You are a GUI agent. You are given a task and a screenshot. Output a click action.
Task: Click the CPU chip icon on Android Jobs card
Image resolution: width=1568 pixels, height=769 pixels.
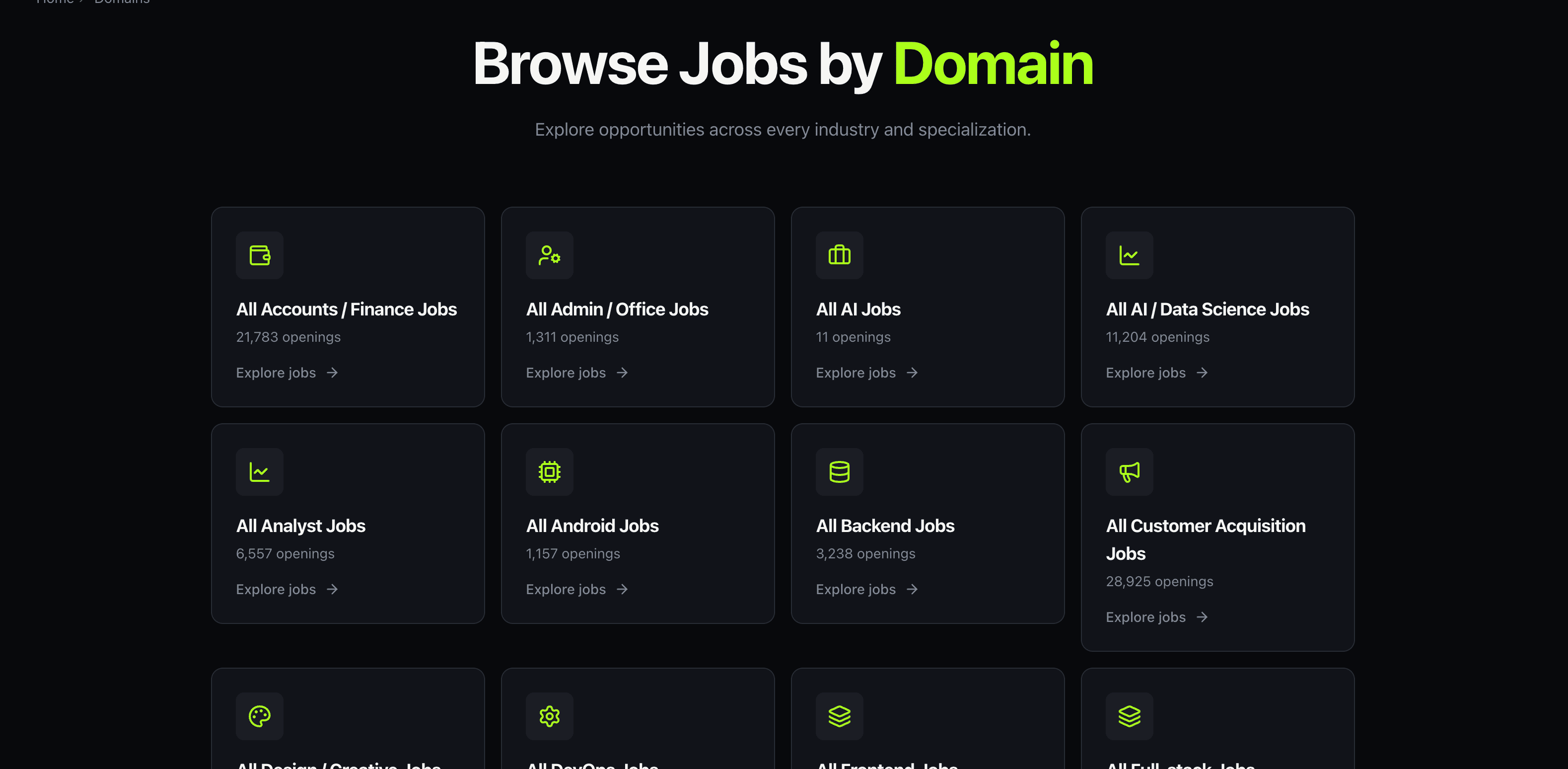coord(550,472)
